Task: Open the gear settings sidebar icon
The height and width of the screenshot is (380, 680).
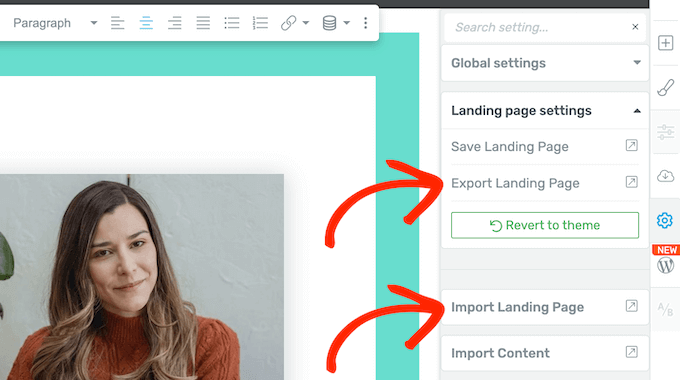Action: [664, 220]
